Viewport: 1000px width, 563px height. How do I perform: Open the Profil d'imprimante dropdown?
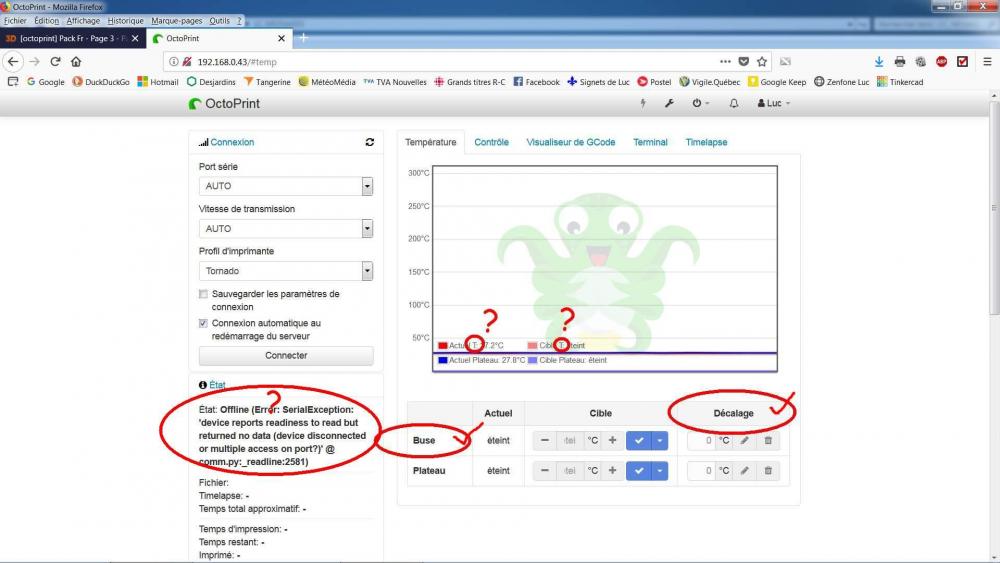point(286,271)
